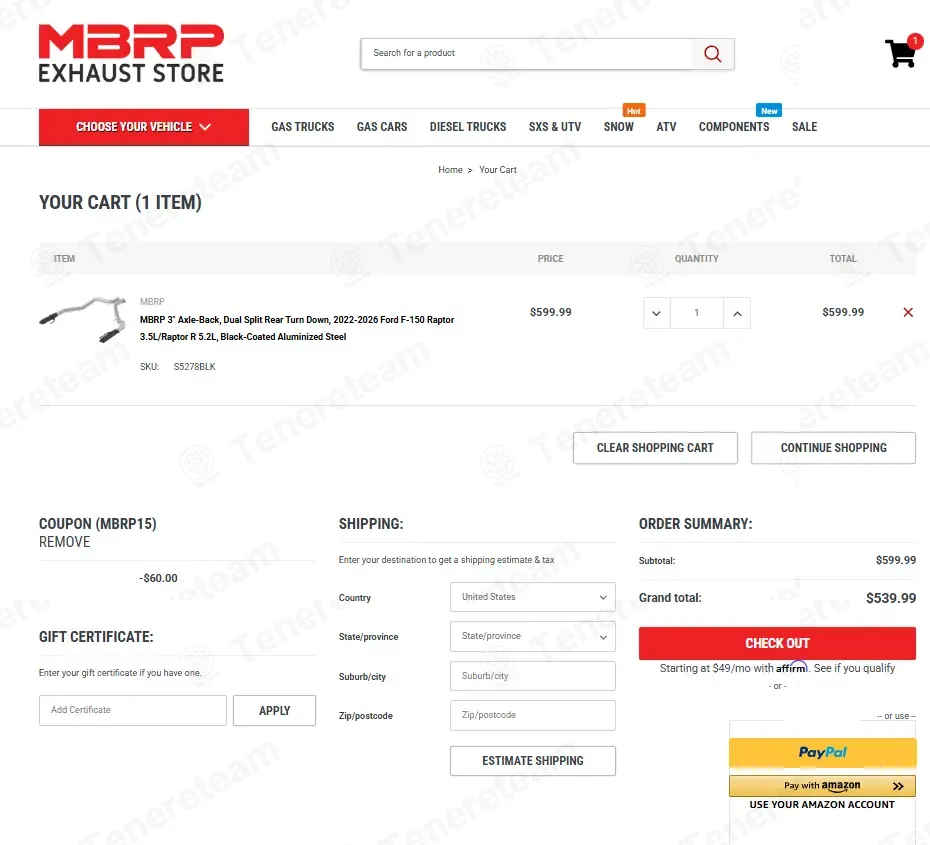This screenshot has width=930, height=845.
Task: Click the New badge above Components
Action: point(769,110)
